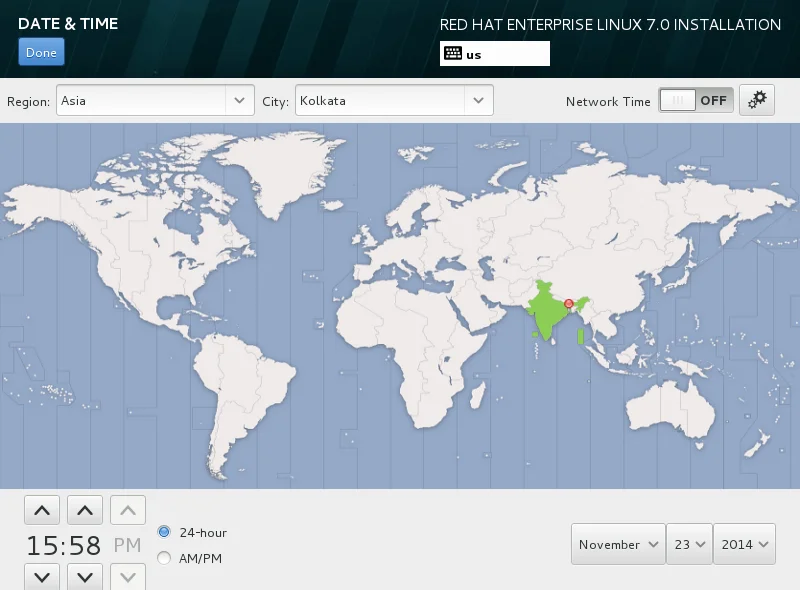Viewport: 800px width, 590px height.
Task: Decrease hours with down arrow
Action: 42,577
